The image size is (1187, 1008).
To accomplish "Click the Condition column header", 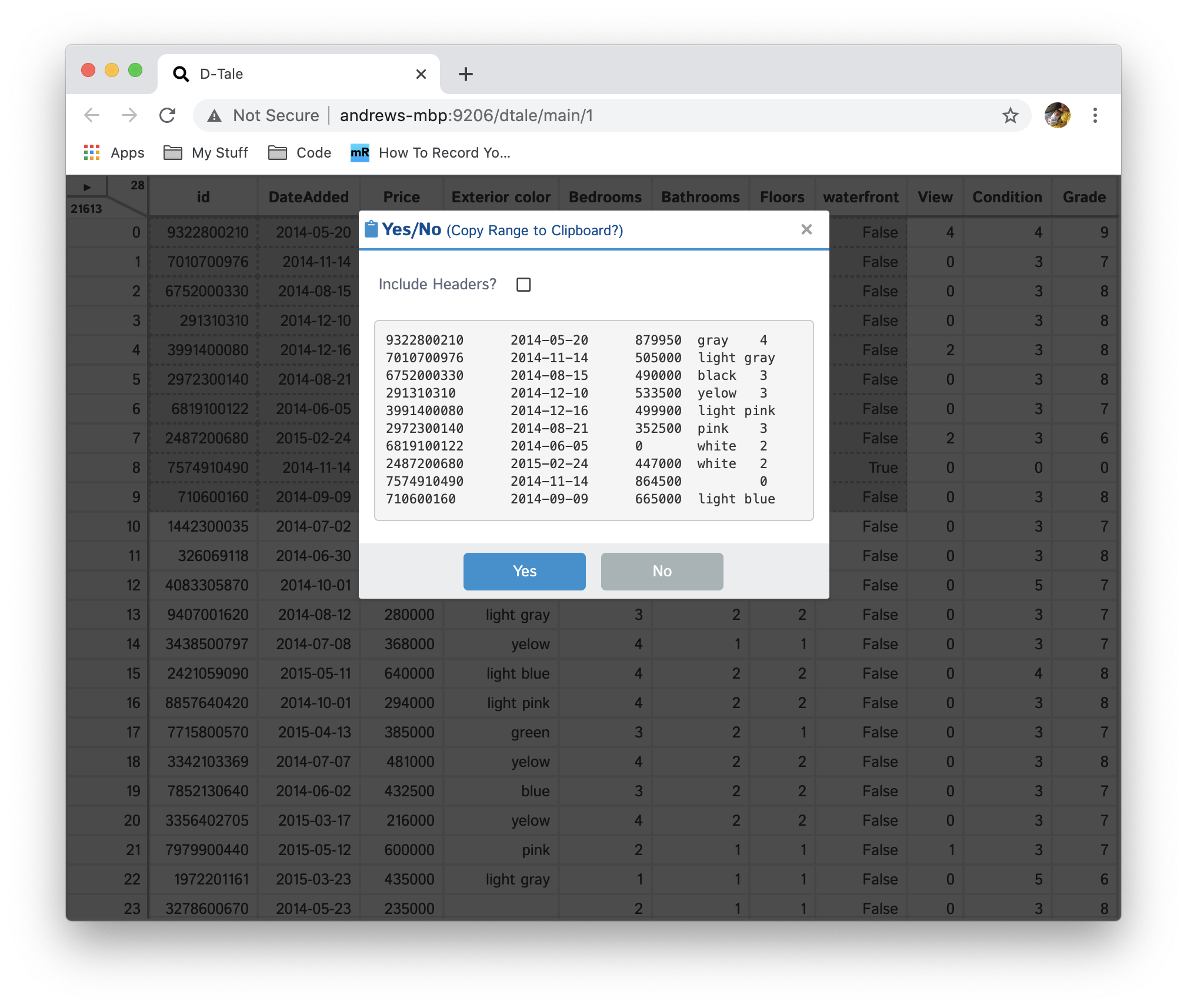I will (x=1006, y=197).
